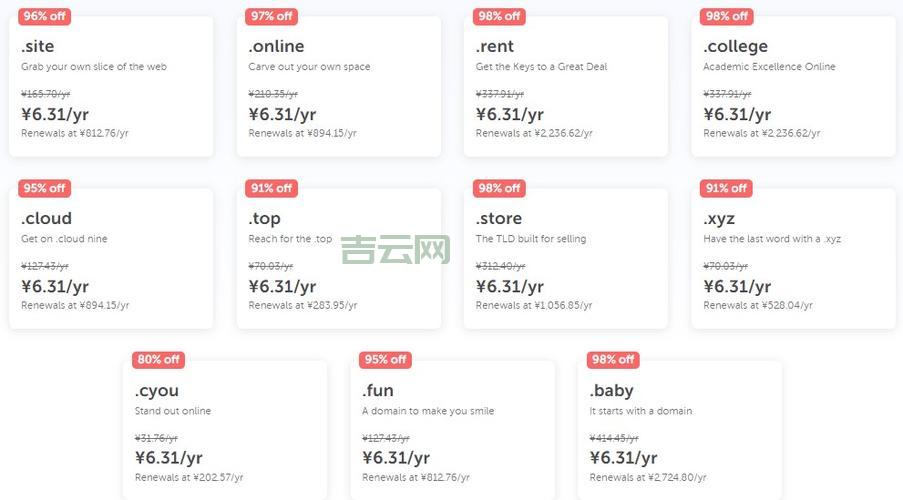Click the 'Get on .cloud nine' tagline
Viewport: 903px width, 500px height.
(64, 239)
